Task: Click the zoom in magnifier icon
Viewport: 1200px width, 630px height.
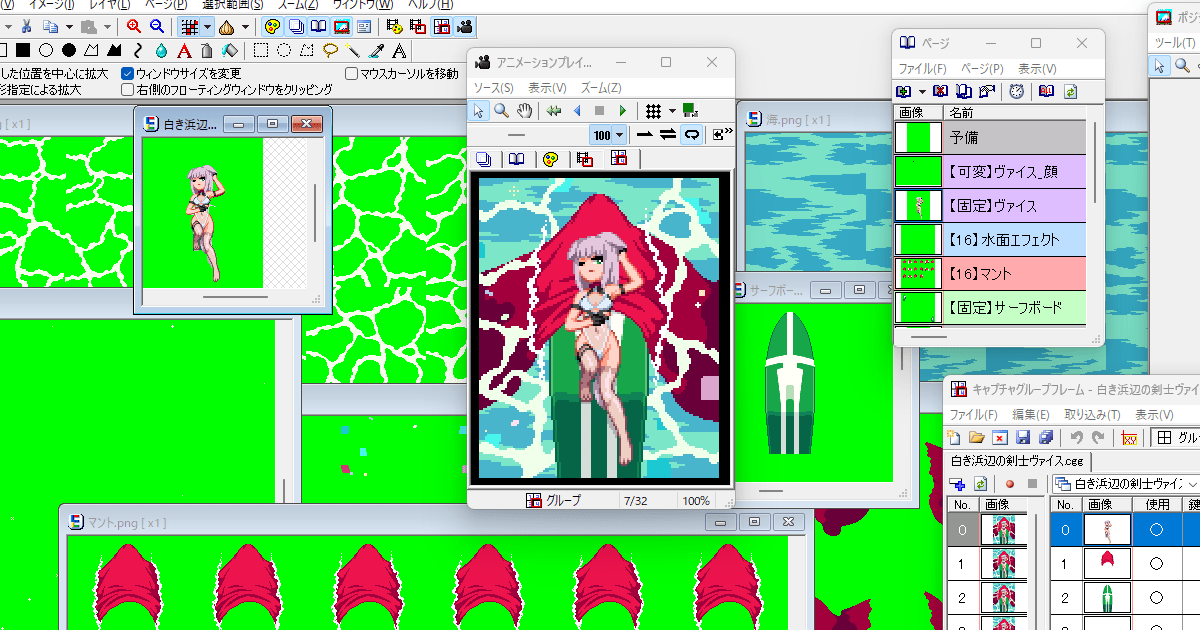Action: point(133,27)
